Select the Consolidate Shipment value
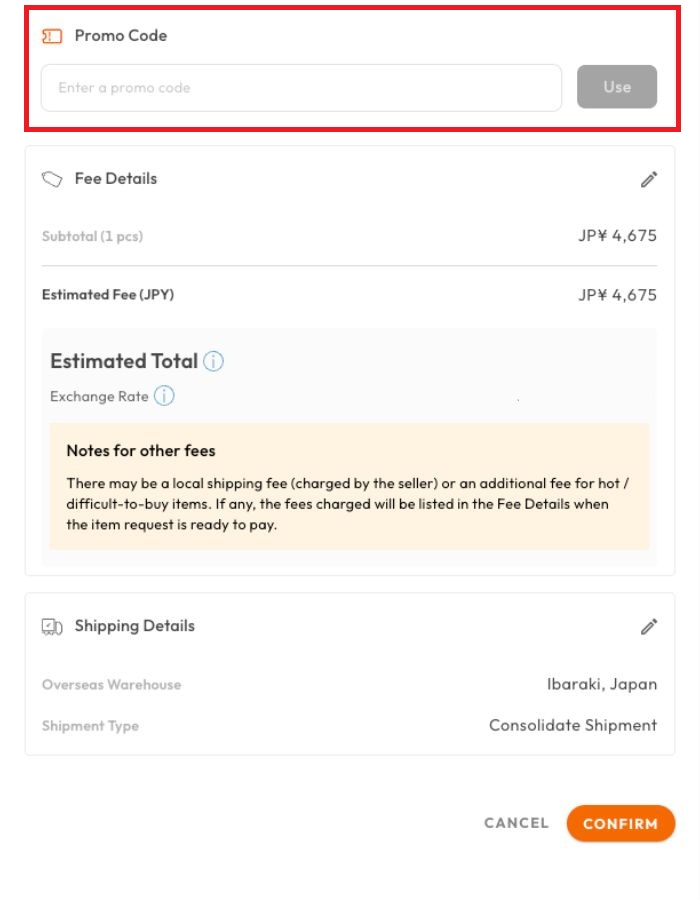 pos(573,725)
